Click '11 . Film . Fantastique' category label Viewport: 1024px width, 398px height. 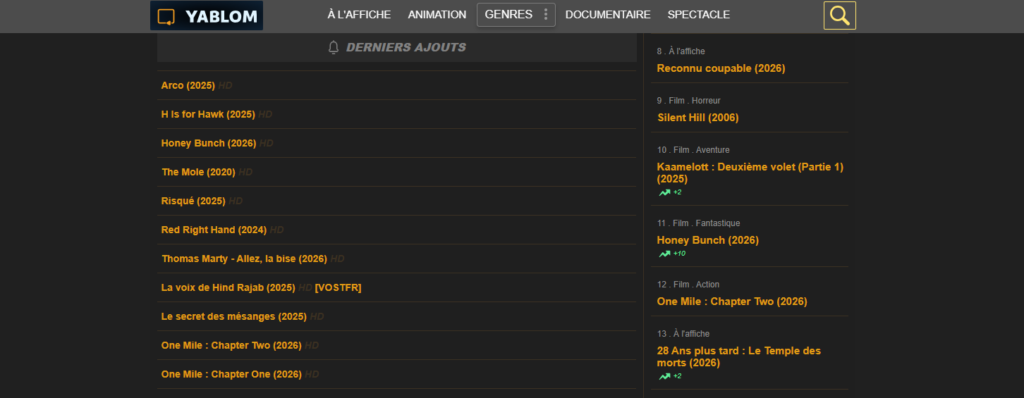point(698,224)
